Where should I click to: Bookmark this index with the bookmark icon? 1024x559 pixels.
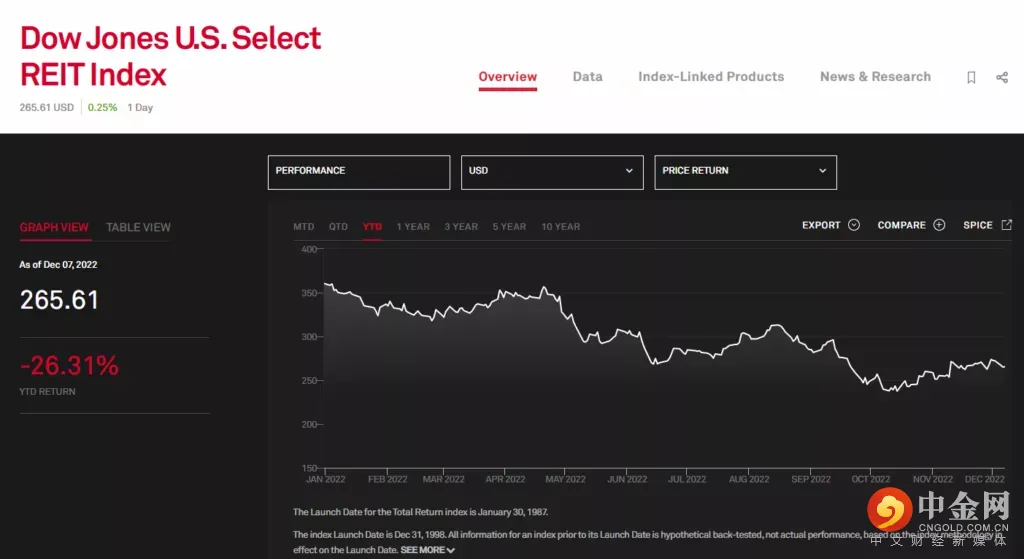971,78
